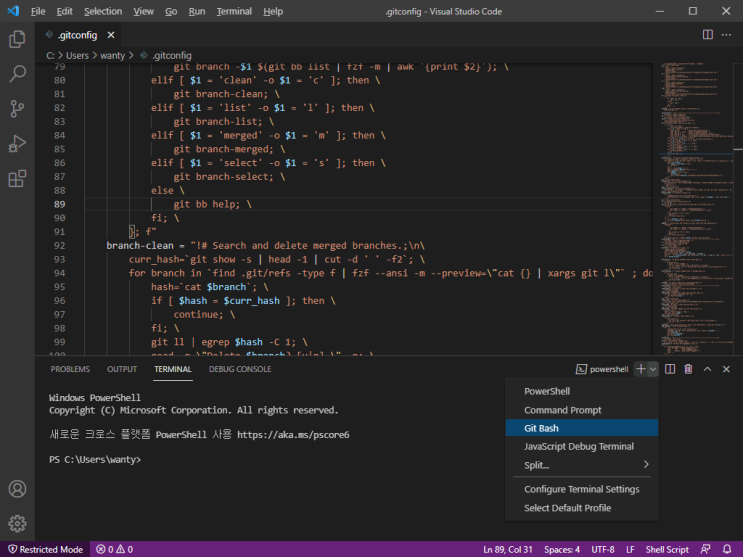
Task: Click the editor vertical scrollbar
Action: pyautogui.click(x=738, y=208)
